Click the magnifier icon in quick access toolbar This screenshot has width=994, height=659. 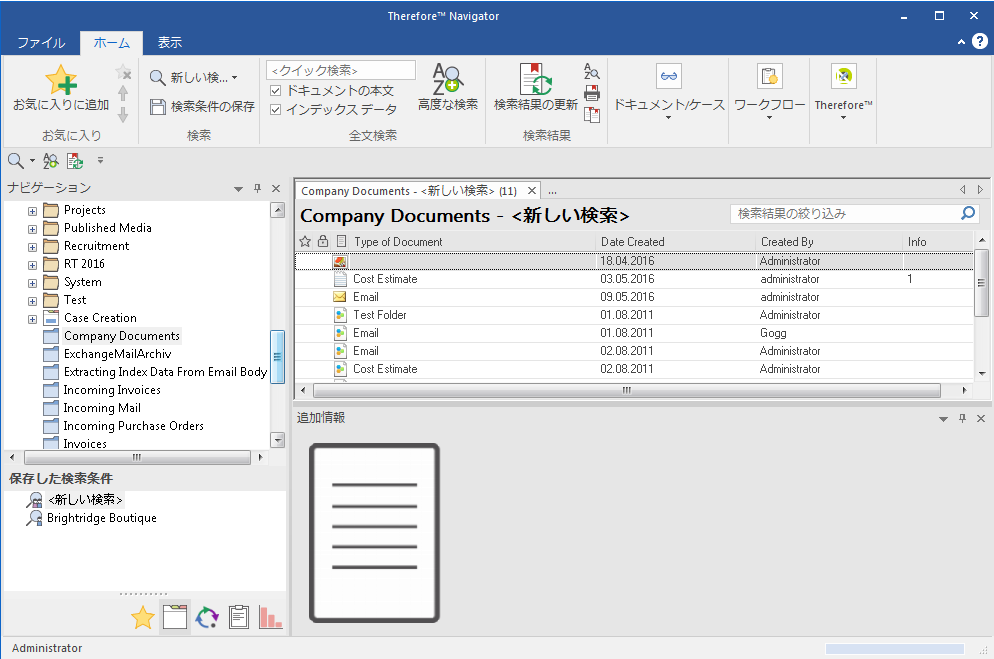click(x=16, y=161)
